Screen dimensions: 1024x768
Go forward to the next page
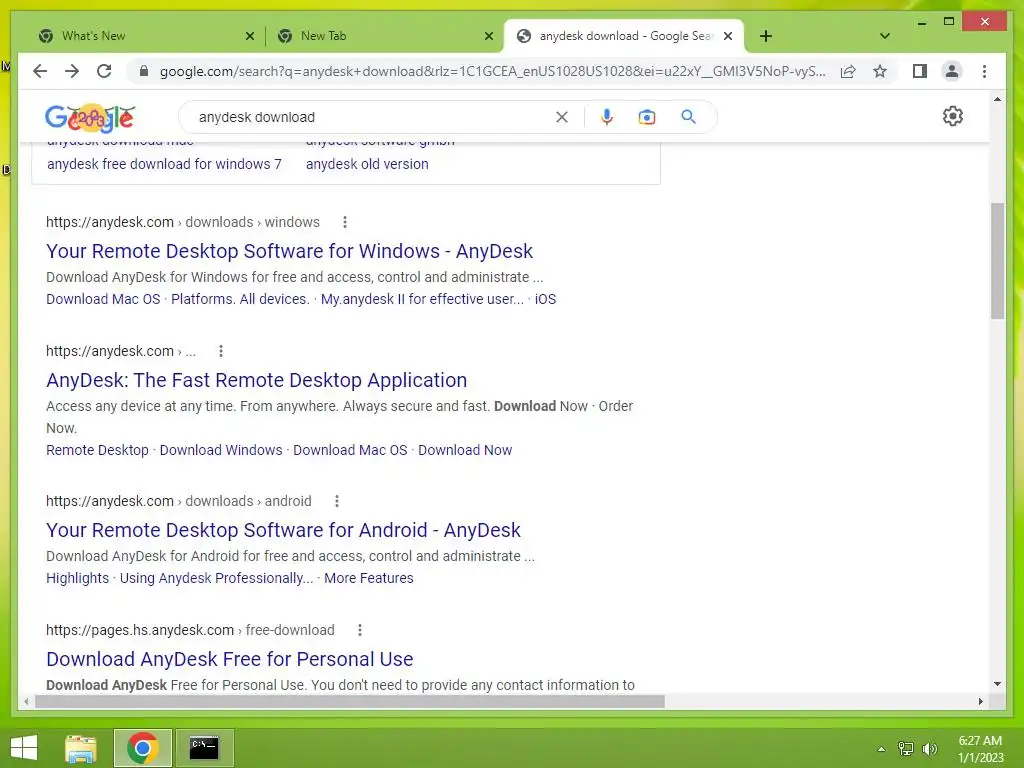[x=72, y=71]
